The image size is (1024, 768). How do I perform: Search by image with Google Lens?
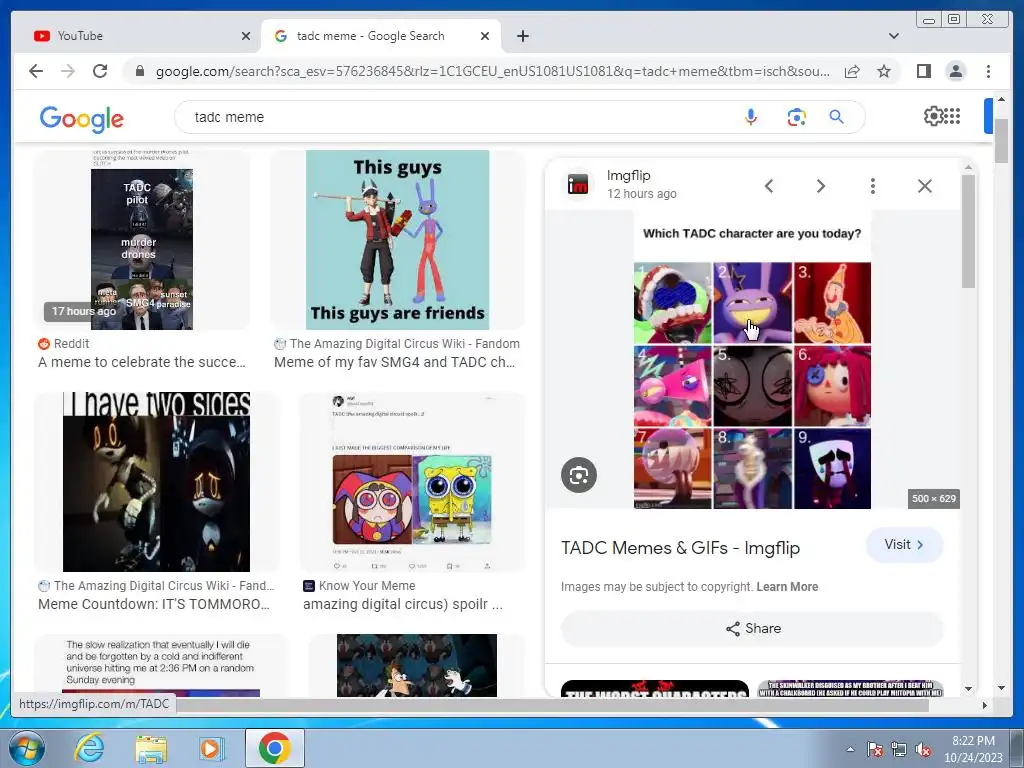796,117
